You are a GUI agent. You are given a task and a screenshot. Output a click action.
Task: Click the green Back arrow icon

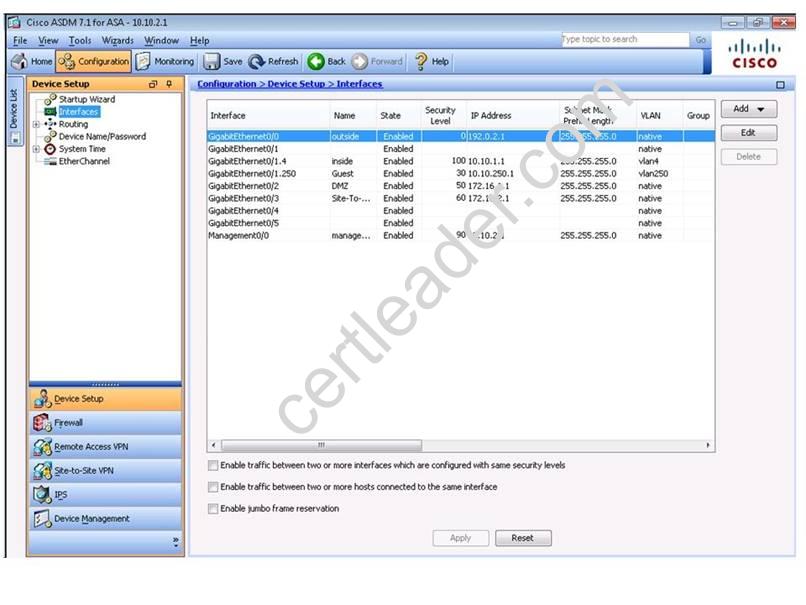click(x=316, y=62)
